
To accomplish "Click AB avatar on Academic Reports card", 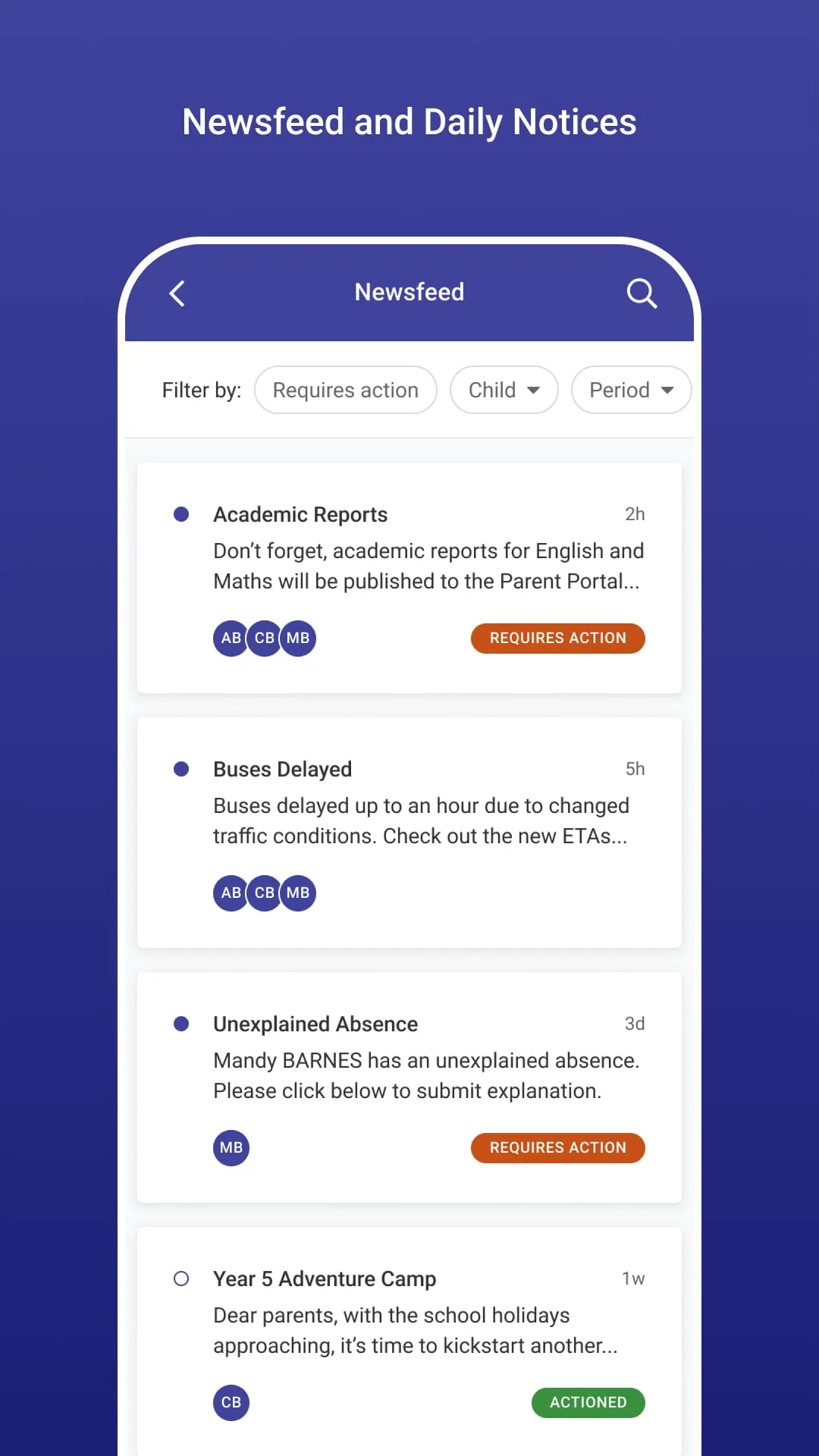I will click(x=230, y=639).
